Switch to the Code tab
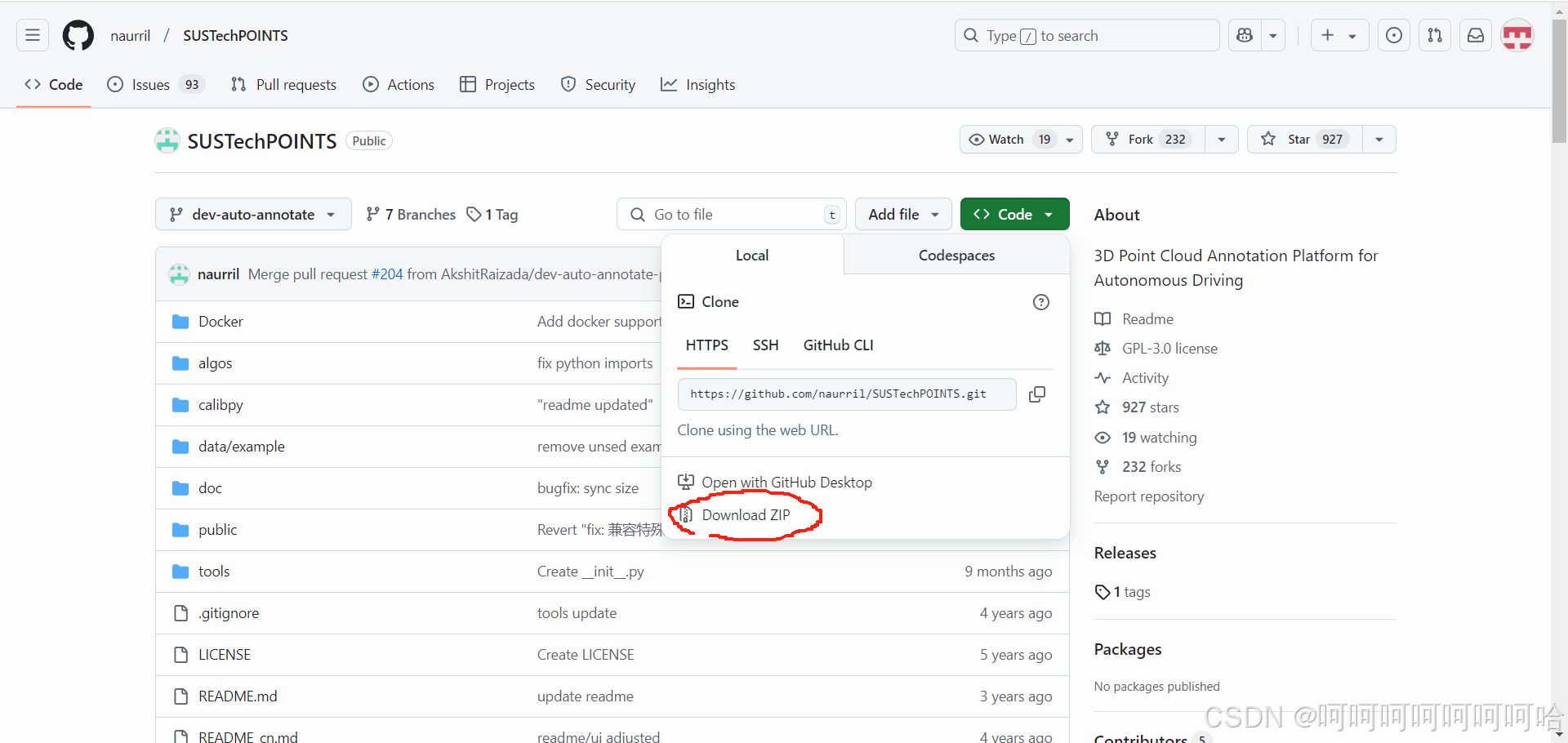The width and height of the screenshot is (1568, 743). coord(54,85)
